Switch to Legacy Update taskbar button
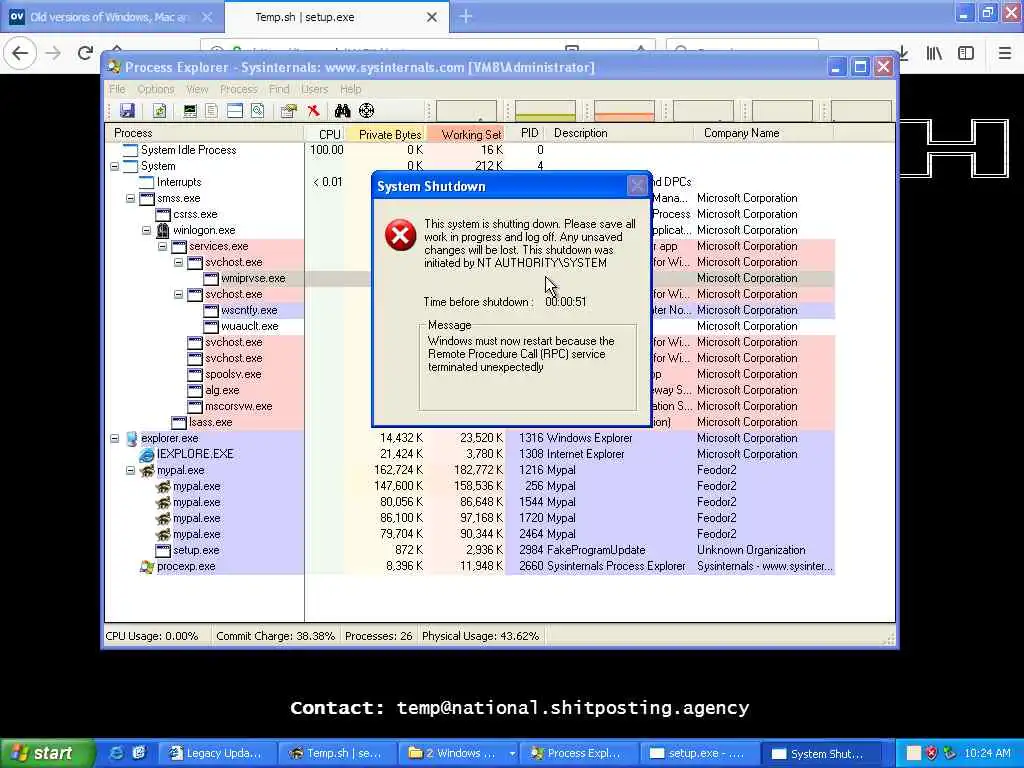This screenshot has height=768, width=1024. point(217,753)
